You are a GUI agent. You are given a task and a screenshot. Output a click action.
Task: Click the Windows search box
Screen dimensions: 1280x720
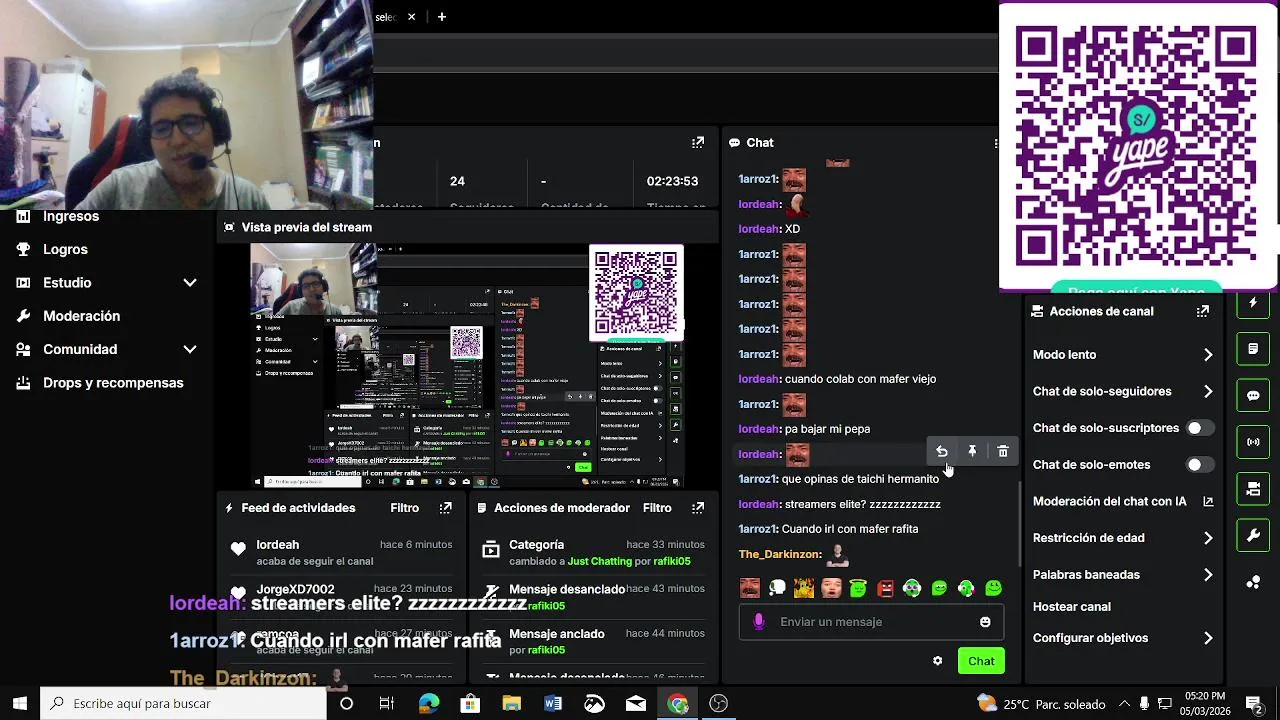pyautogui.click(x=183, y=704)
